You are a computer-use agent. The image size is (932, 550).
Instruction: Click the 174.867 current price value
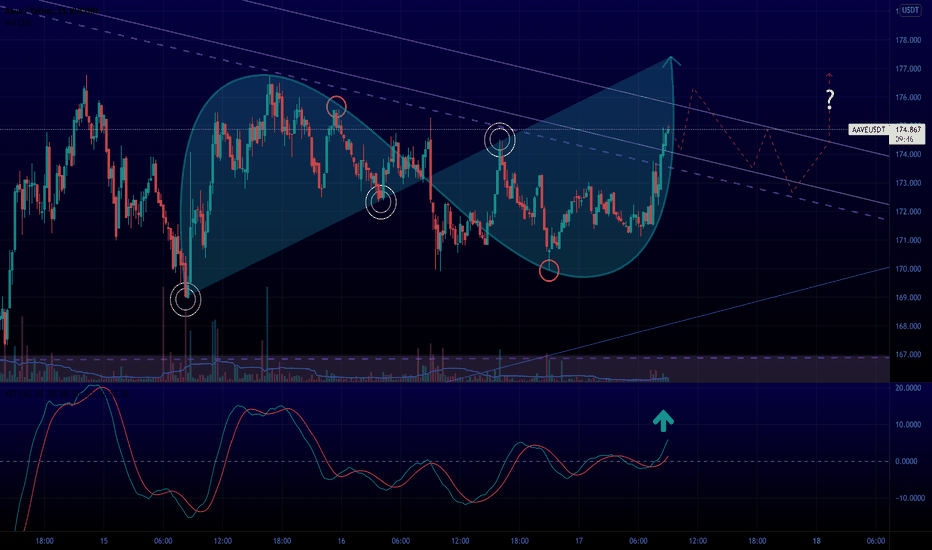[x=908, y=130]
